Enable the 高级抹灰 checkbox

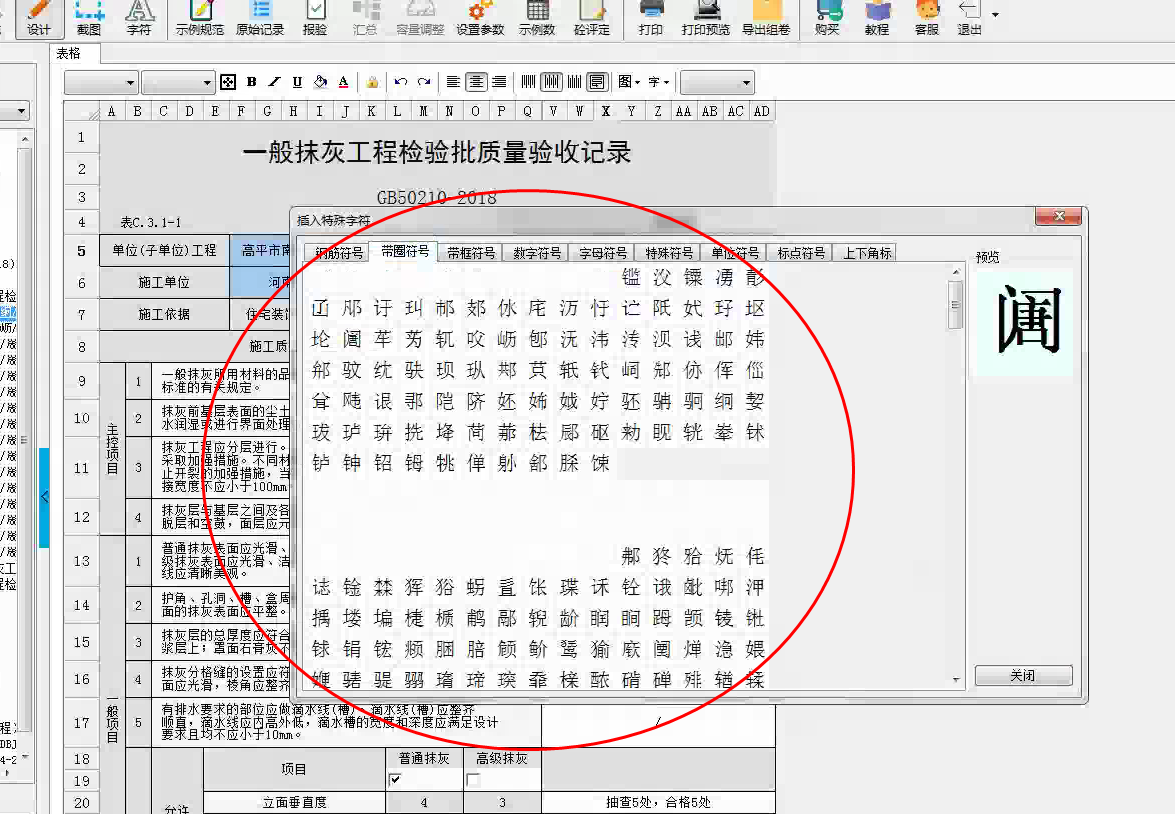click(x=473, y=780)
